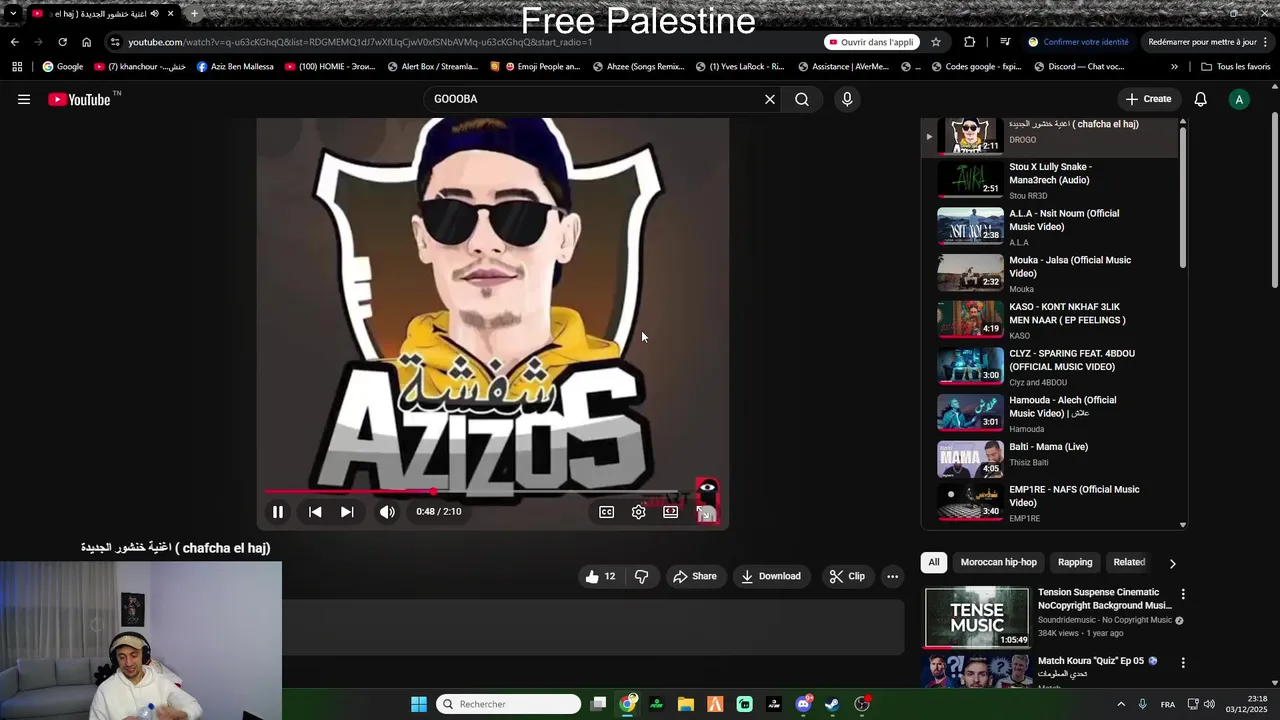Skip to the next video
The image size is (1280, 720).
coord(347,512)
